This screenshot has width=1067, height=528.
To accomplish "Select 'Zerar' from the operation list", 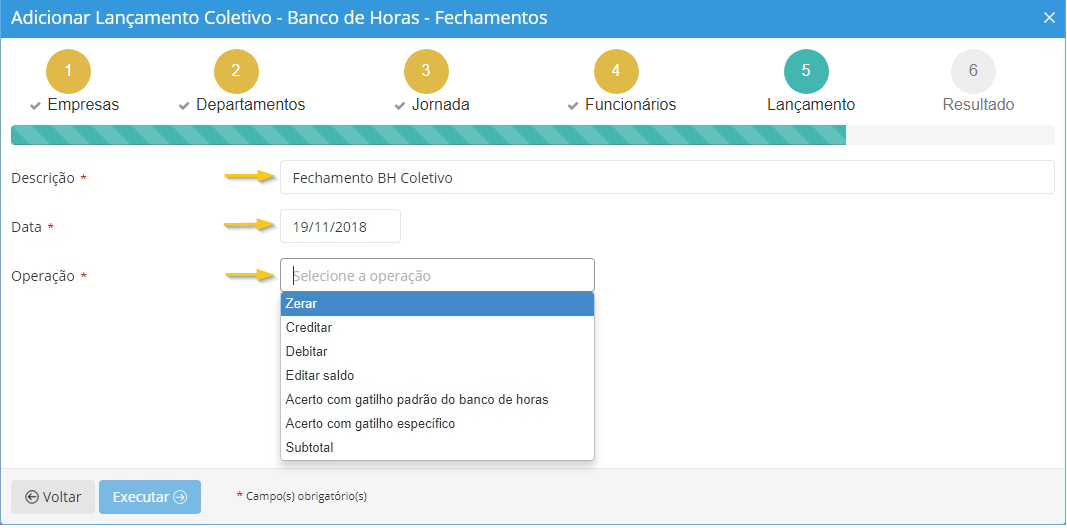I will (x=437, y=304).
